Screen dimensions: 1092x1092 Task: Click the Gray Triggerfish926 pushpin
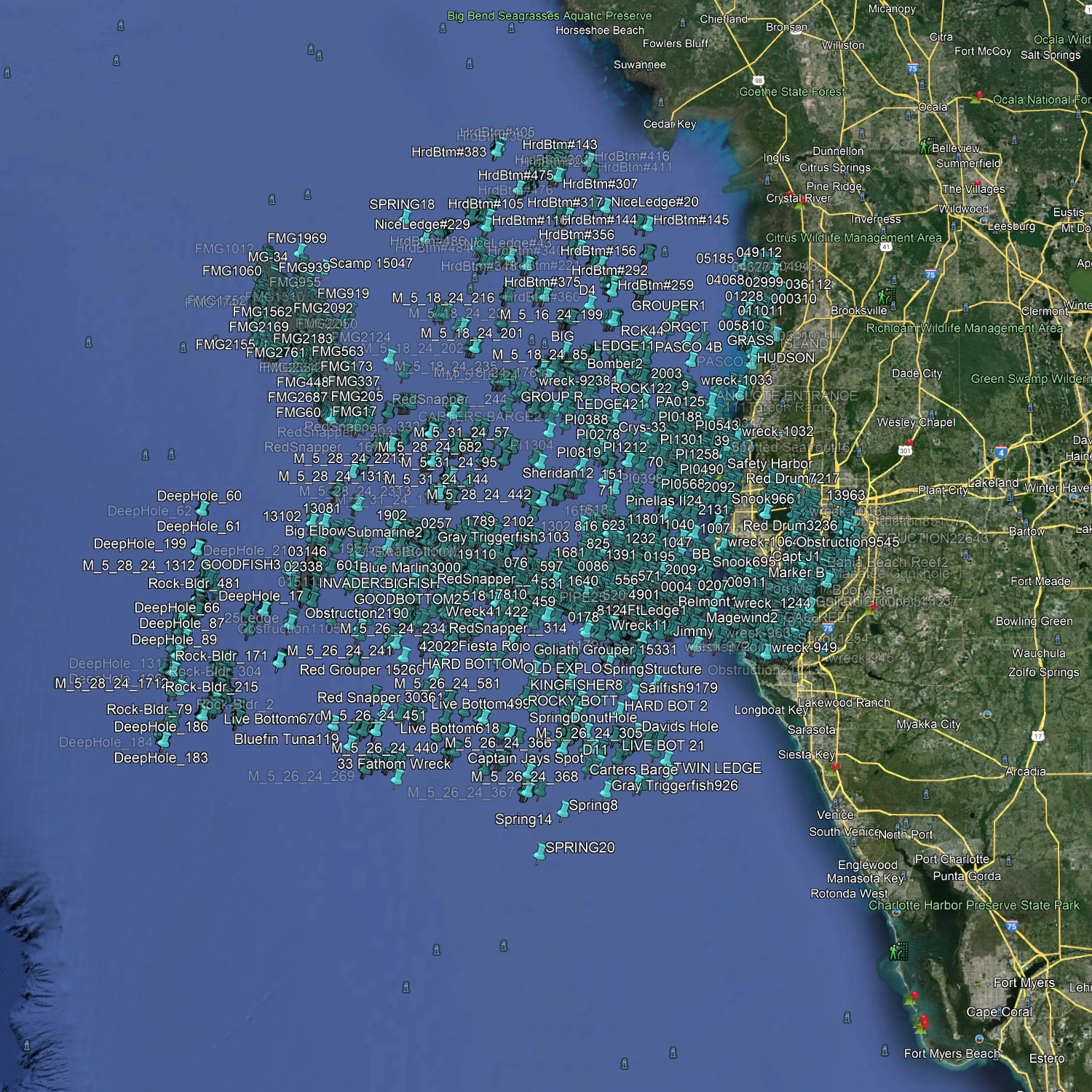coord(606,789)
